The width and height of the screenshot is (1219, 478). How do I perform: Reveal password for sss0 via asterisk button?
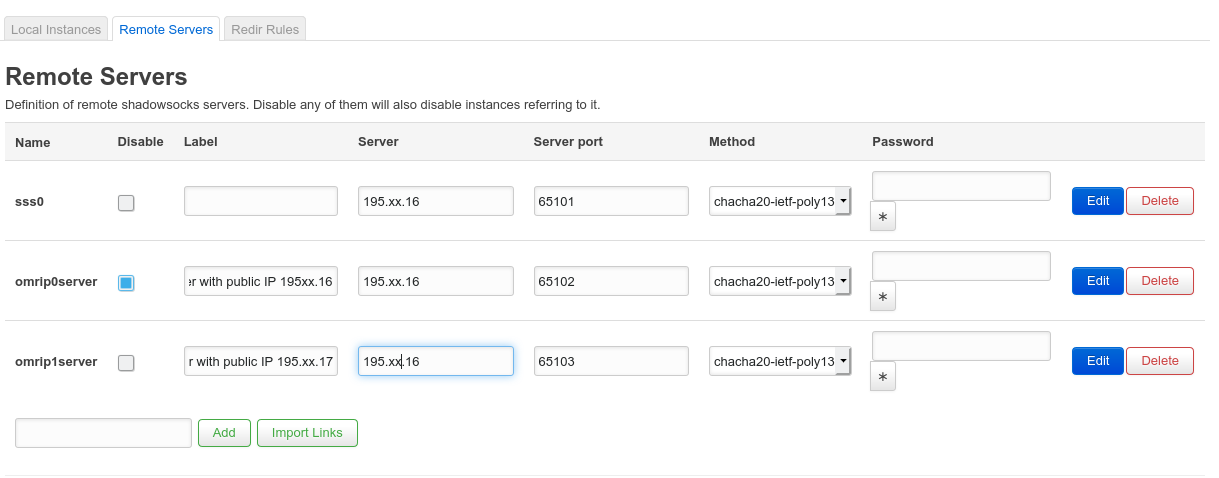click(882, 216)
